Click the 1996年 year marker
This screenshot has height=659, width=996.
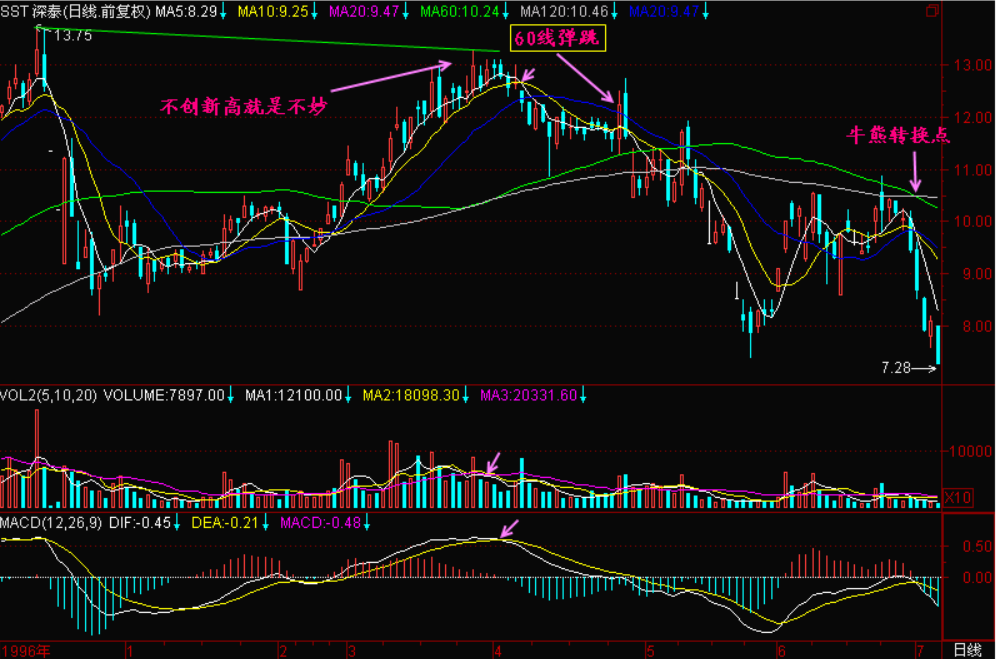(x=26, y=650)
